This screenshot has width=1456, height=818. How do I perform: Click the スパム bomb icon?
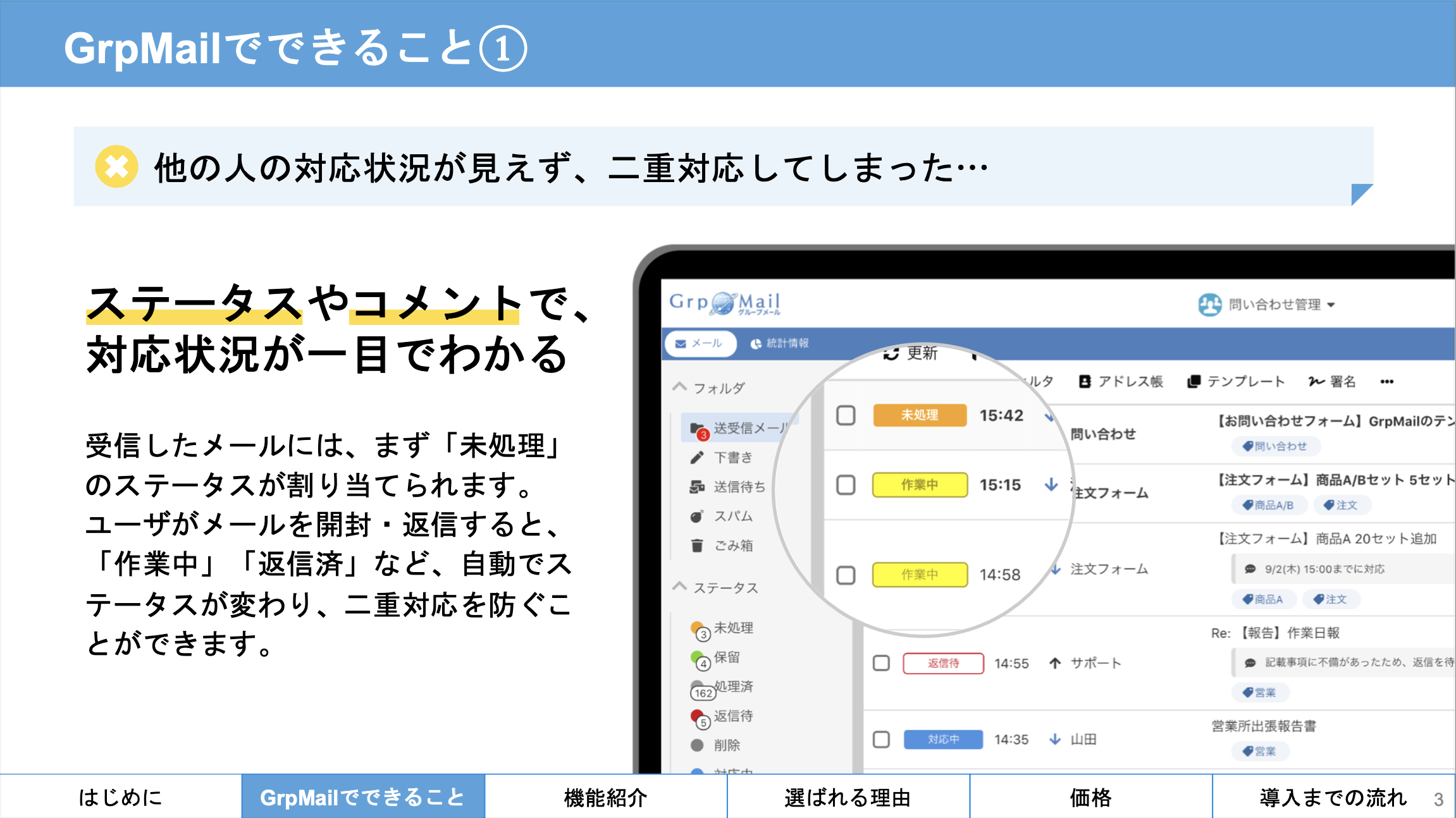pos(697,516)
